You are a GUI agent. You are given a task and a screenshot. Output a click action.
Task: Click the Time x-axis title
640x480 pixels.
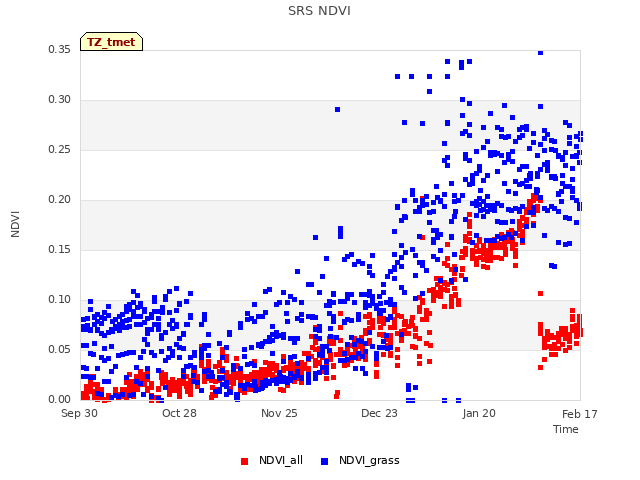click(566, 429)
